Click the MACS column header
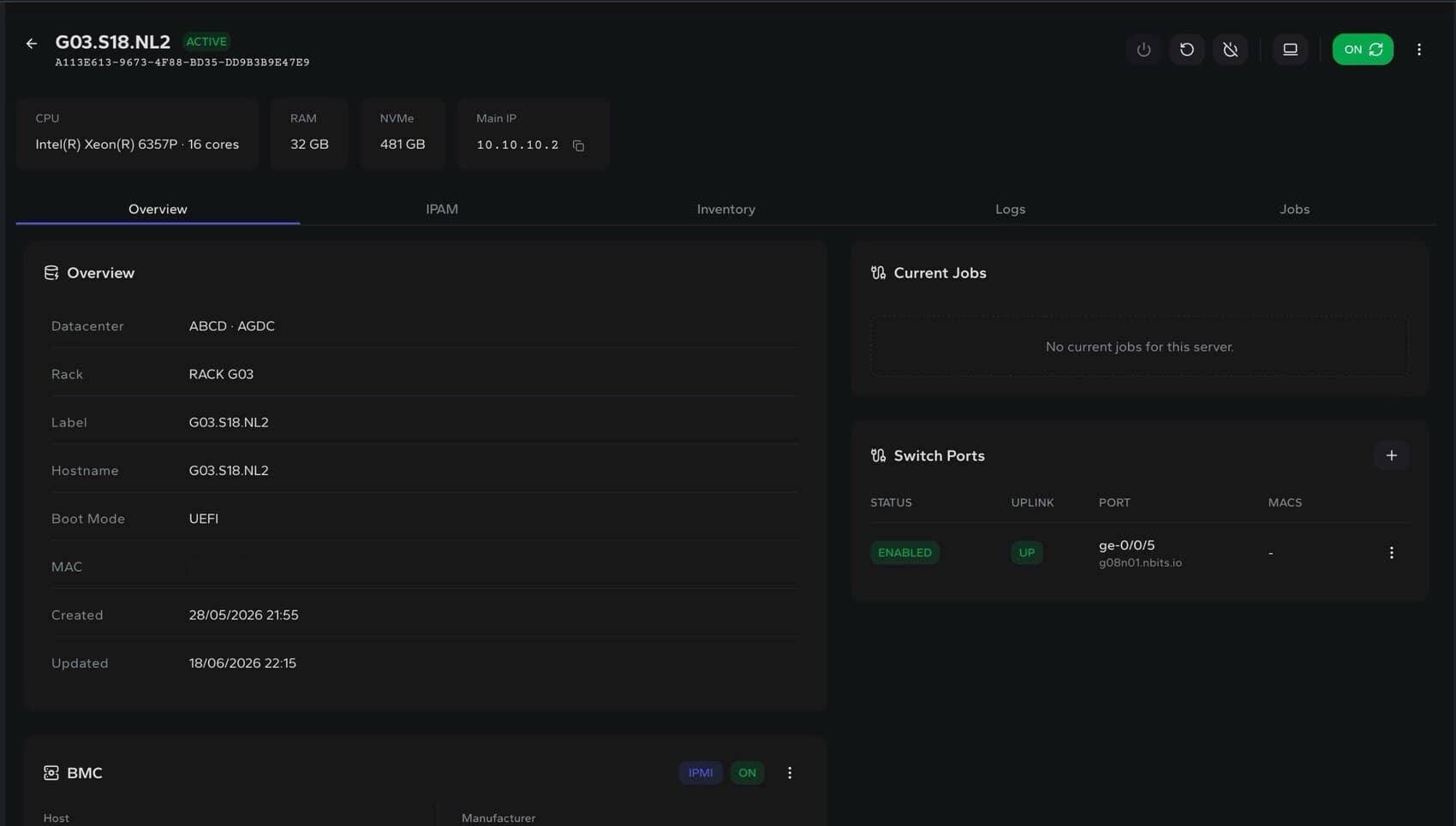The height and width of the screenshot is (826, 1456). [1285, 502]
